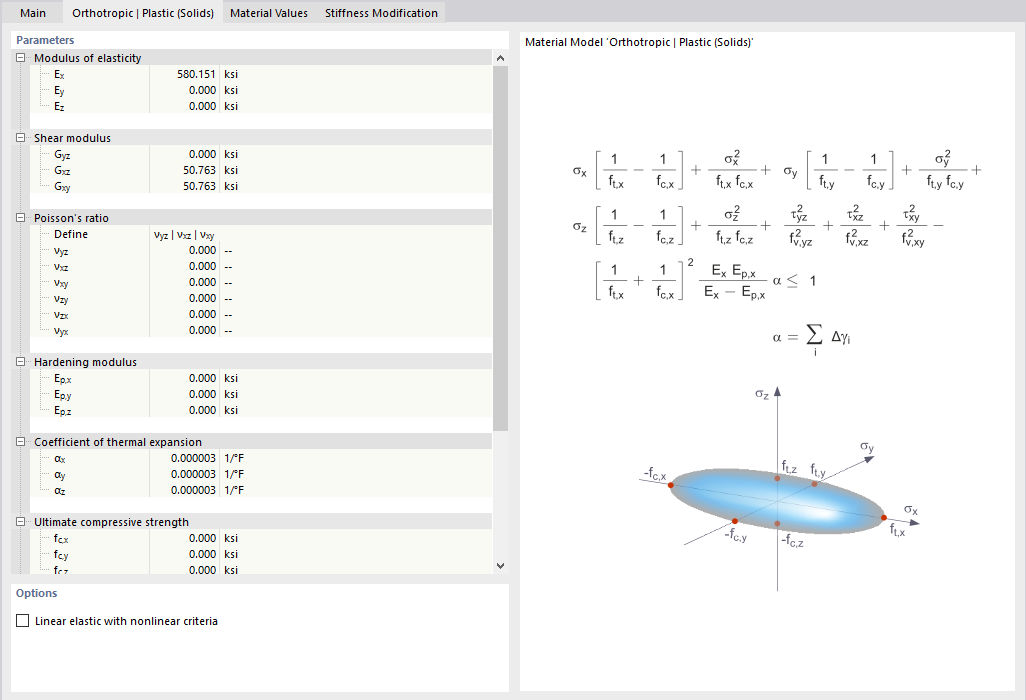This screenshot has width=1026, height=700.
Task: Select the νzx Poisson's ratio value
Action: (x=185, y=315)
